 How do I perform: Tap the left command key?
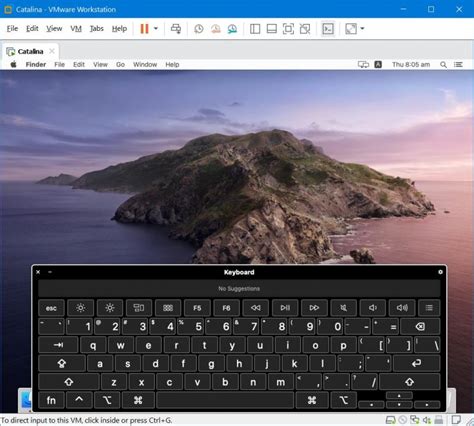[138, 400]
